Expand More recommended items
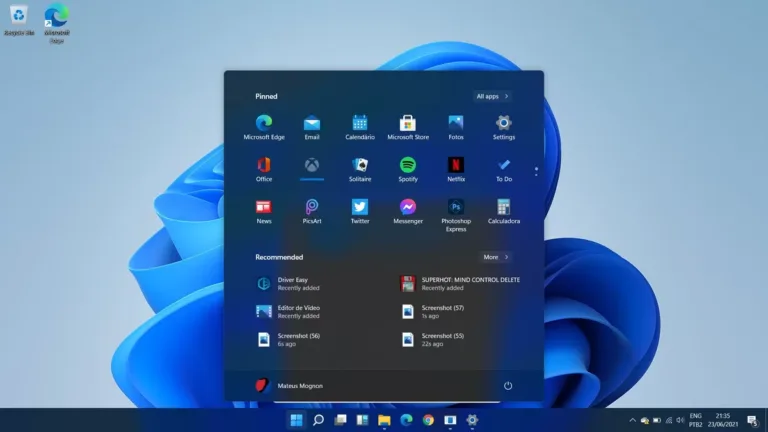This screenshot has height=432, width=768. click(x=496, y=257)
